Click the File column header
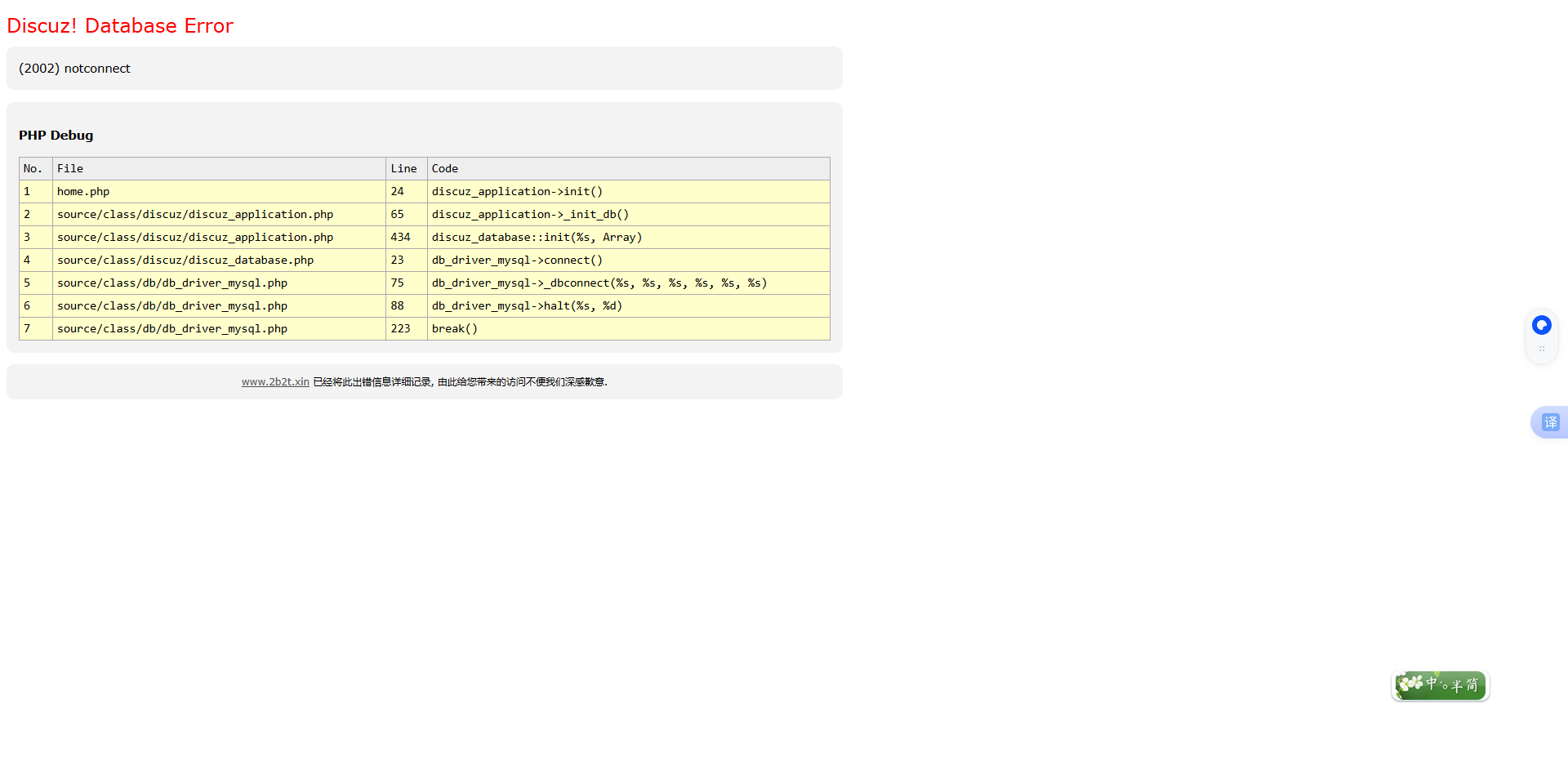The image size is (1568, 757). coord(70,169)
